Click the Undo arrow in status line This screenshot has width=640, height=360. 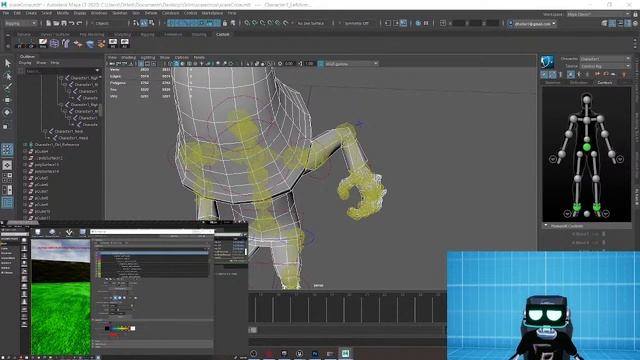71,23
